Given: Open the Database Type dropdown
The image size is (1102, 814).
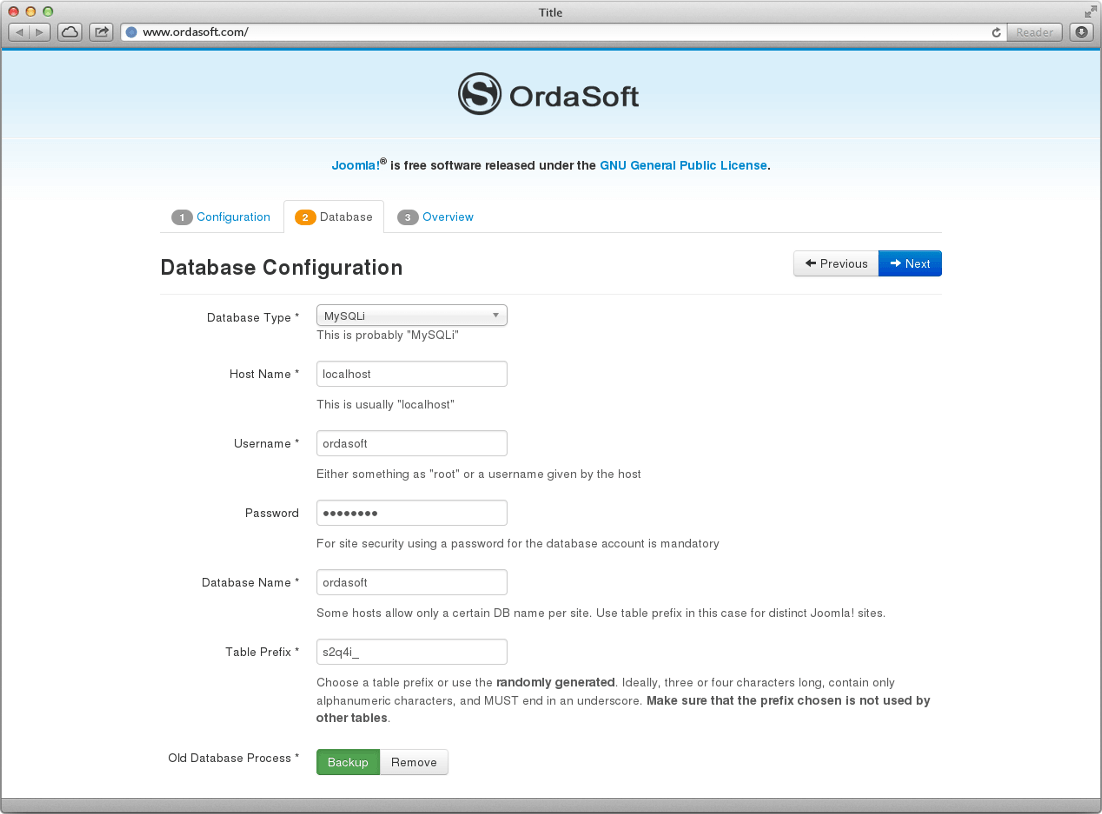Looking at the screenshot, I should [x=411, y=315].
